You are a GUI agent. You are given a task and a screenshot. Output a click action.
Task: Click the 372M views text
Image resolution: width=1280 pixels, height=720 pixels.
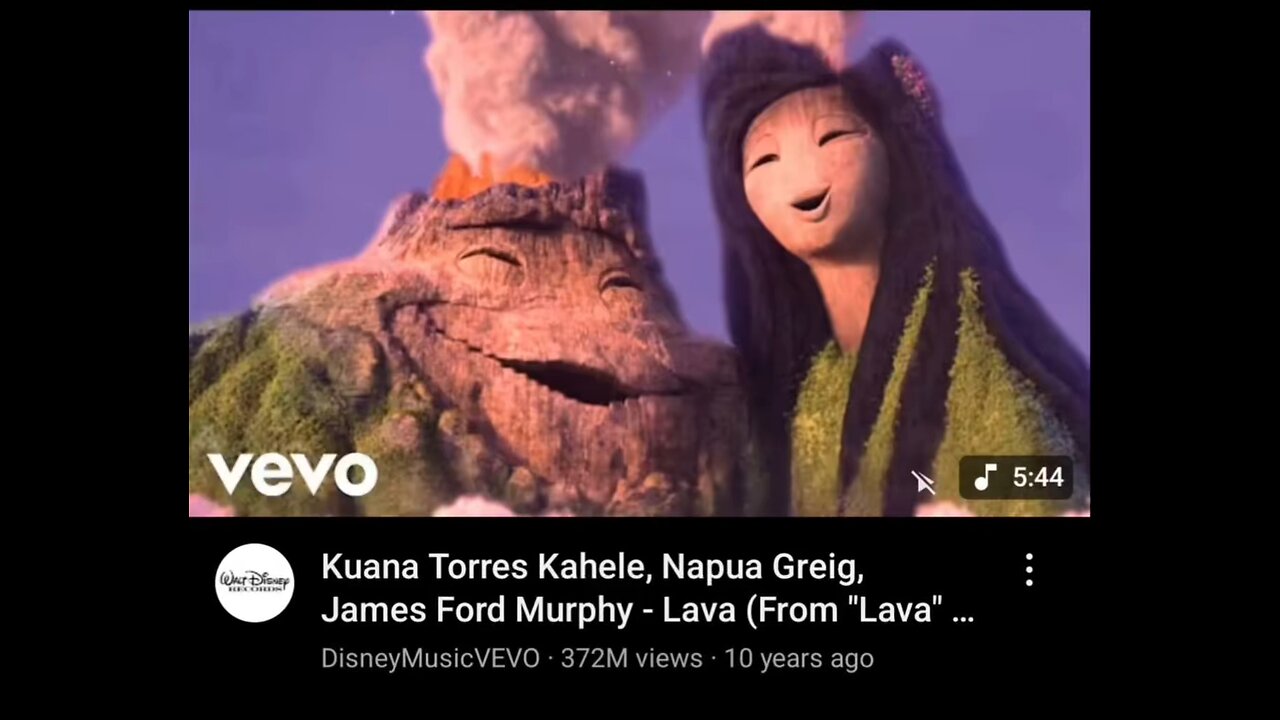(x=631, y=658)
